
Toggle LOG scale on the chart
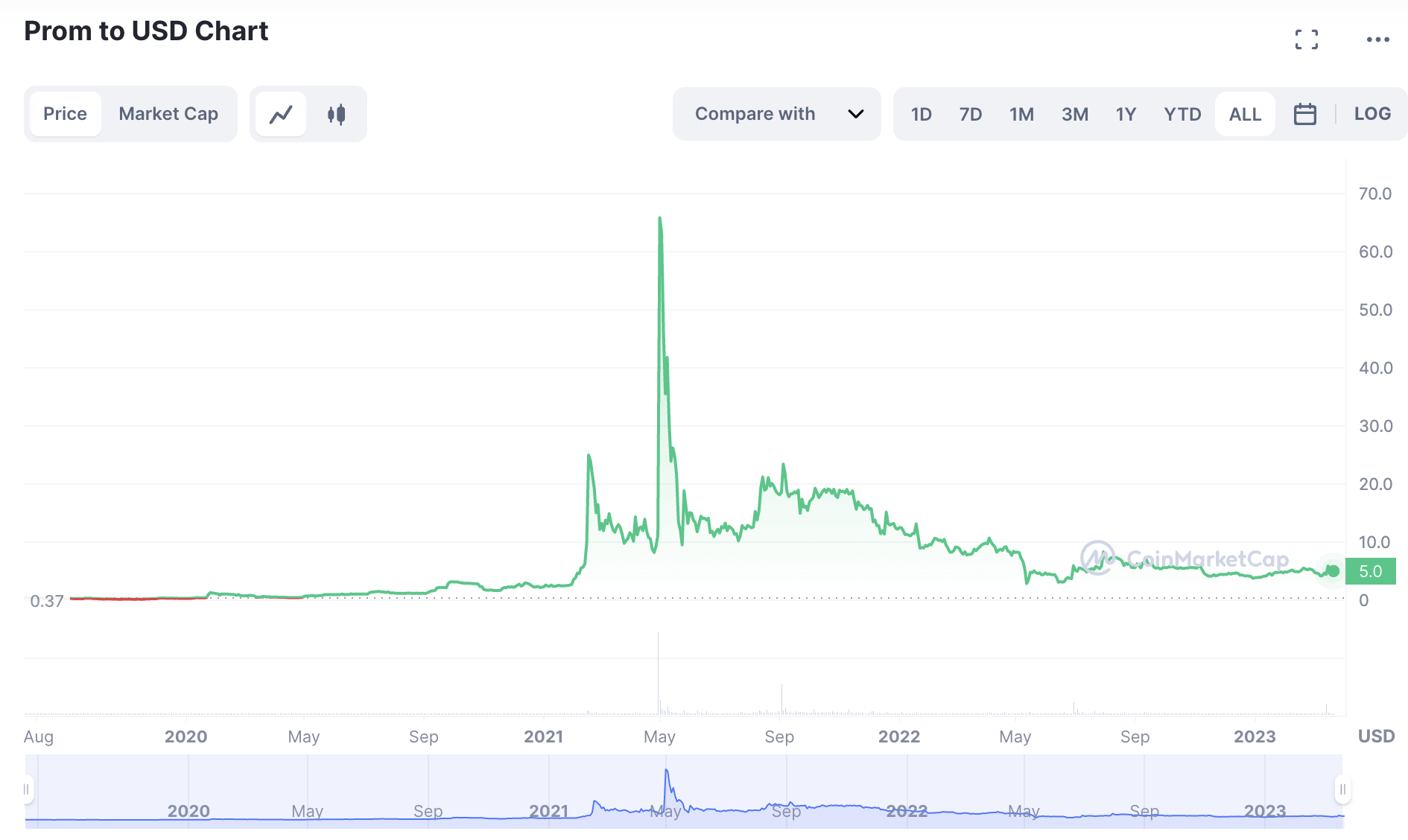coord(1371,114)
